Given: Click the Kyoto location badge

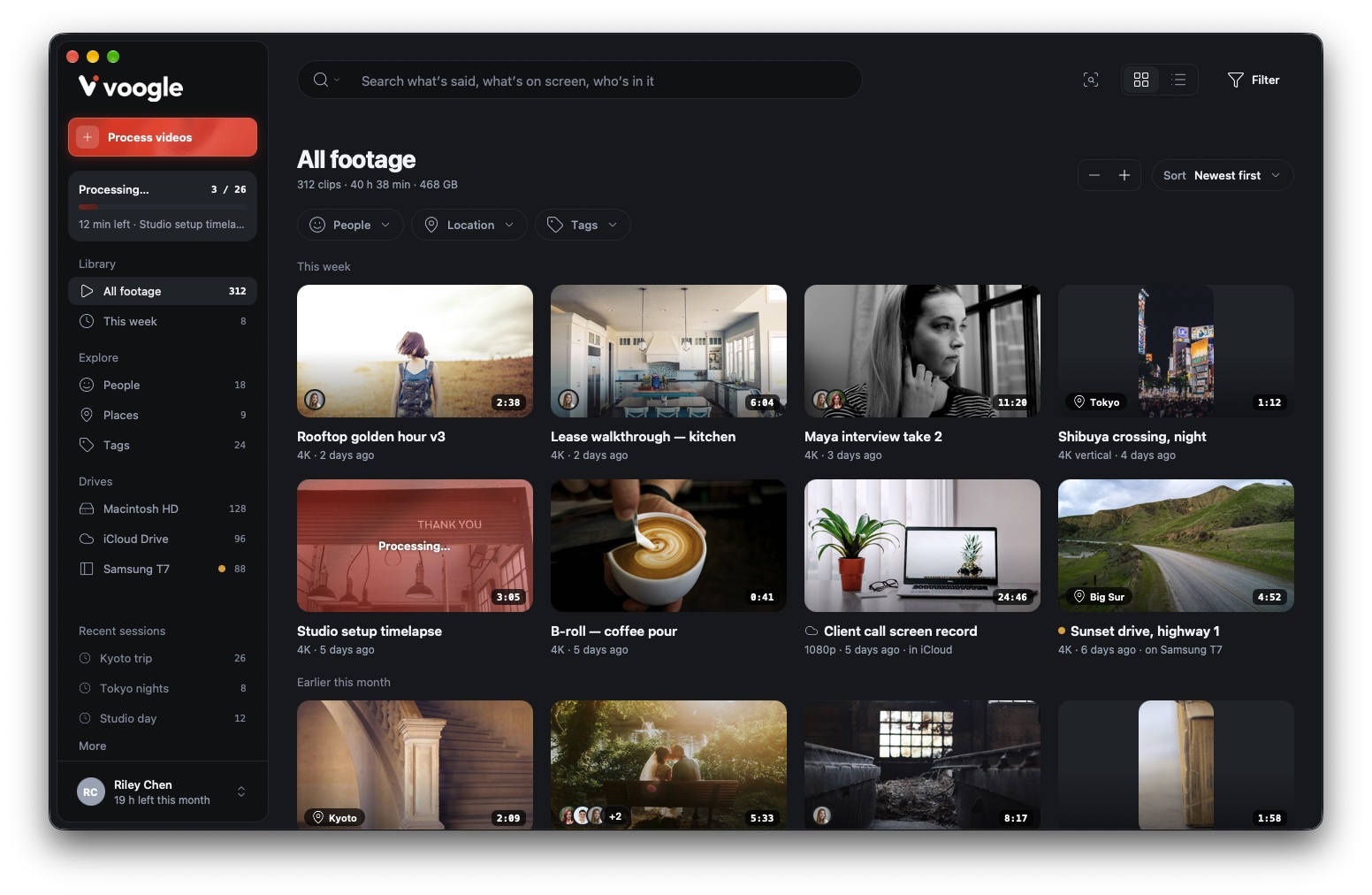Looking at the screenshot, I should (335, 817).
